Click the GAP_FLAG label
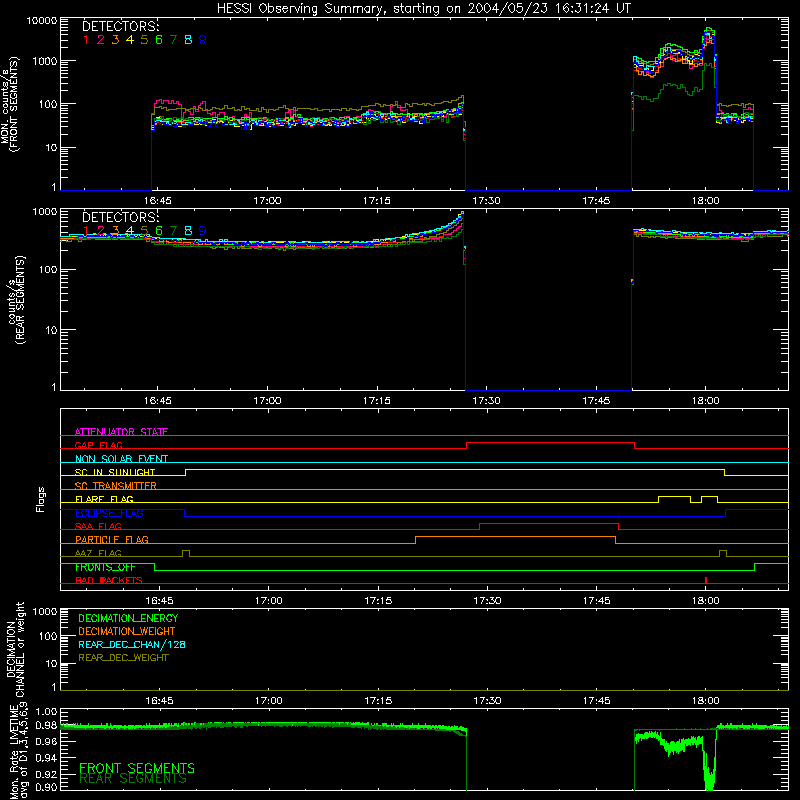Viewport: 800px width, 800px height. tap(98, 445)
